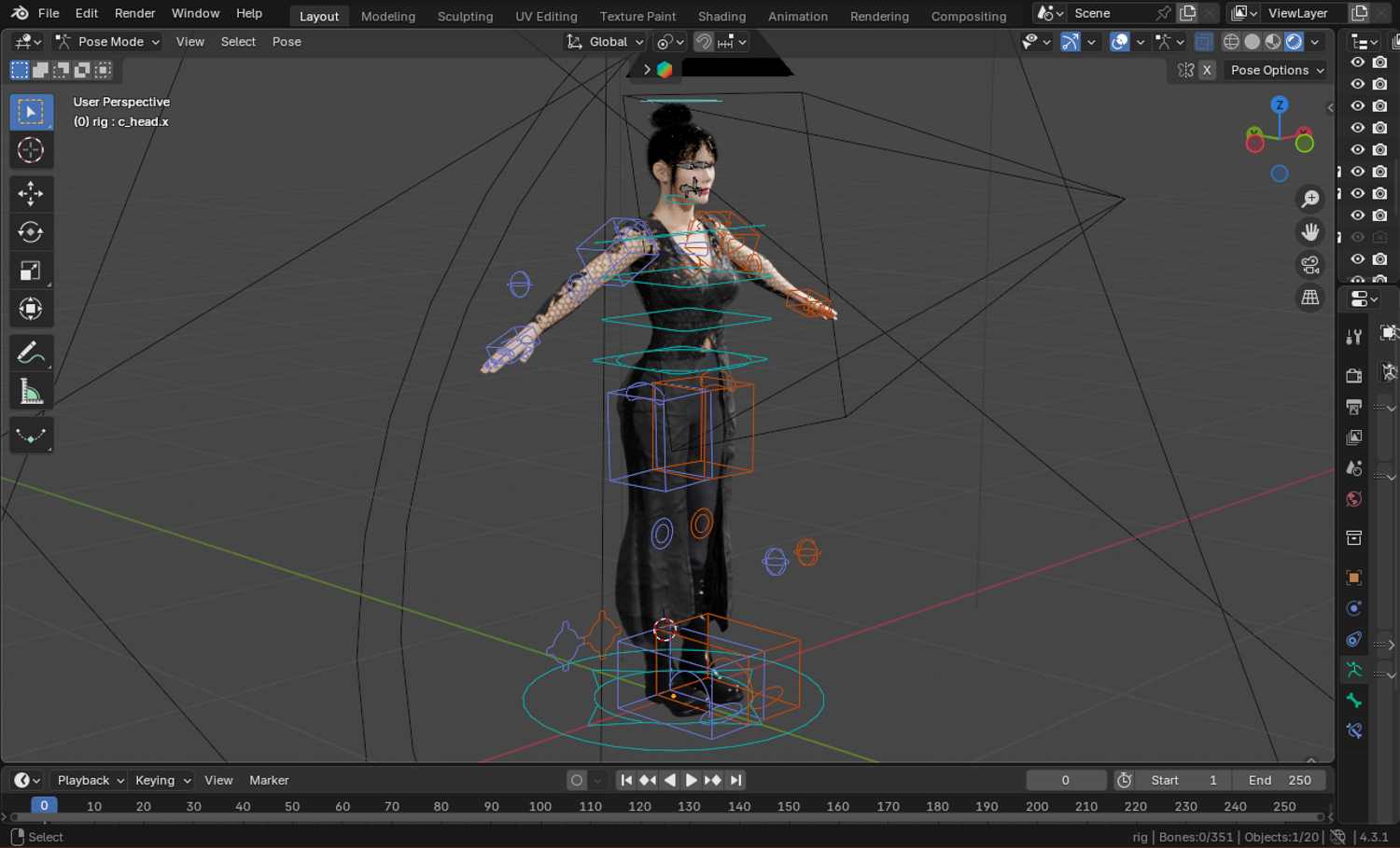Open the Collection properties tab
The height and width of the screenshot is (848, 1400).
tap(1354, 537)
